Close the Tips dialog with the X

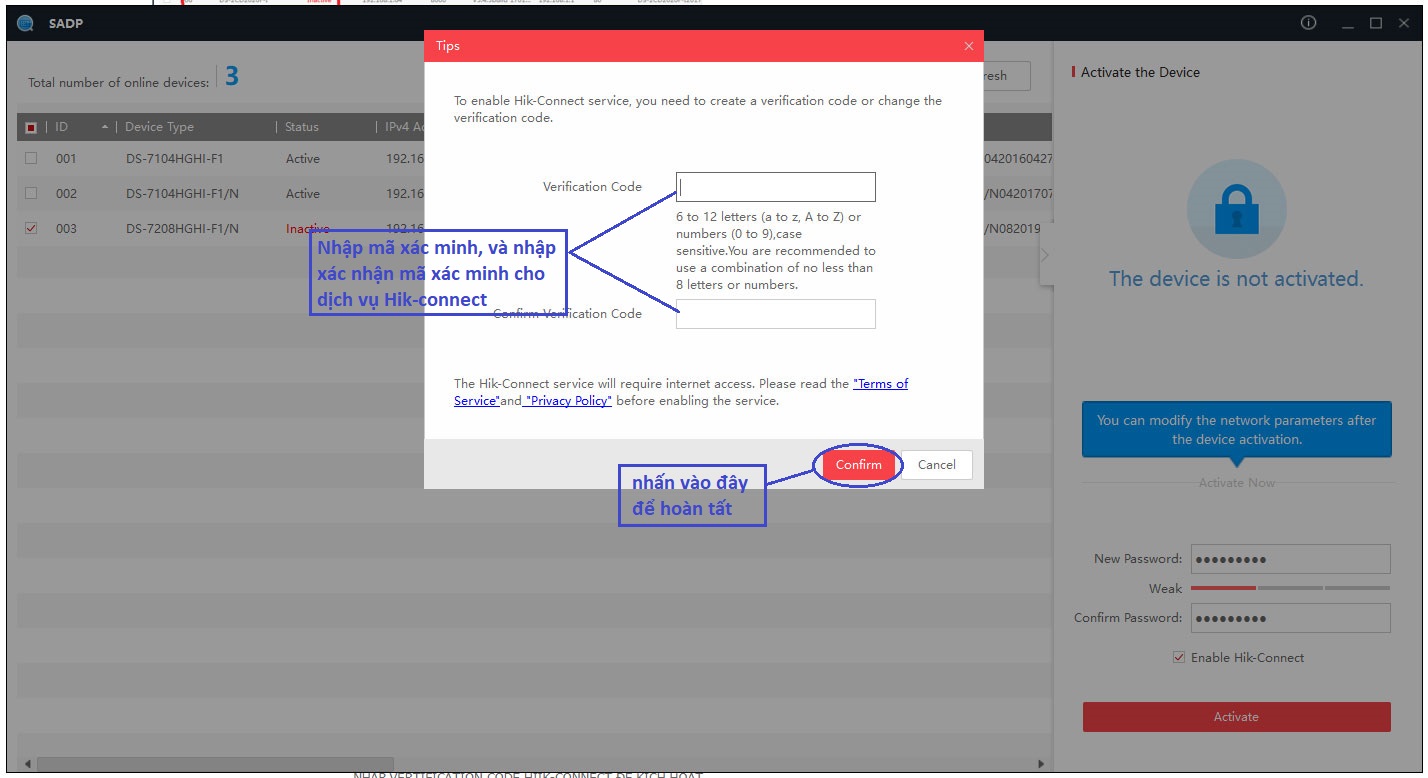(968, 46)
